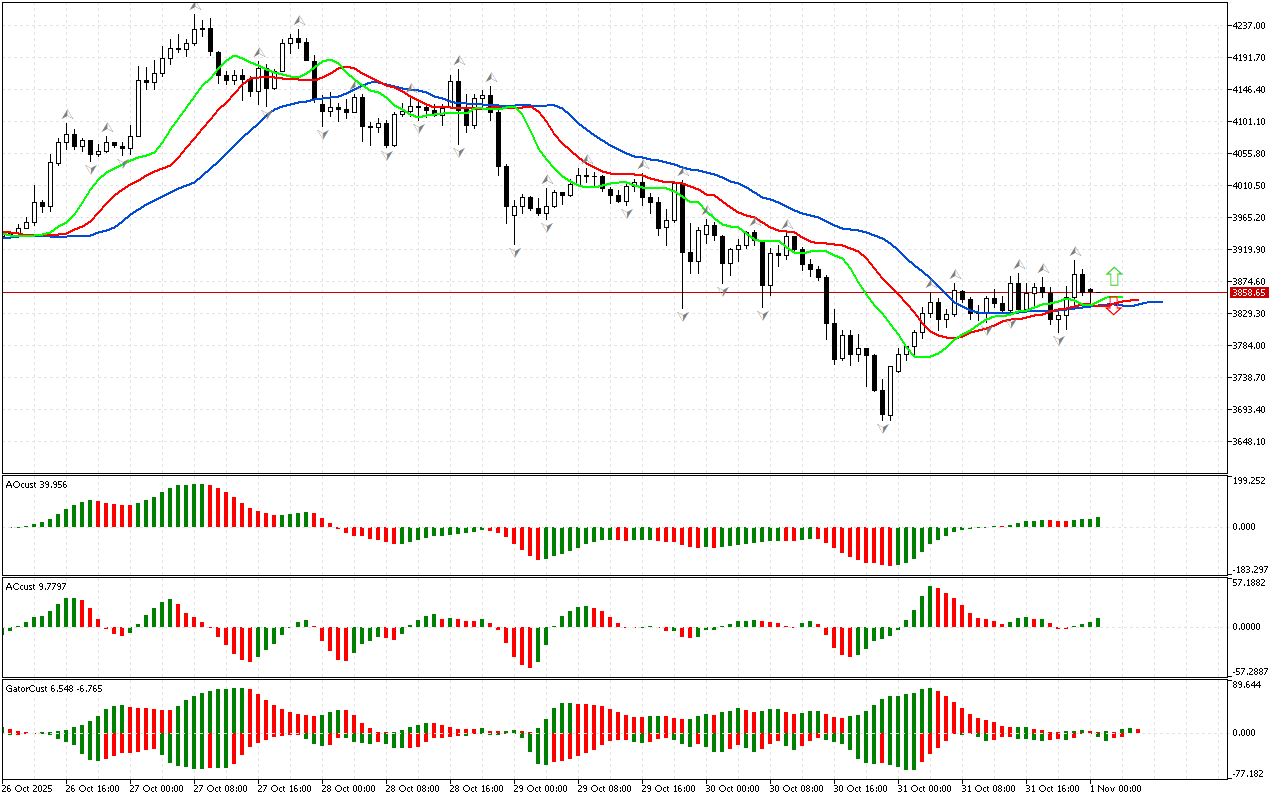Select the fractal arrow above the highest candle
This screenshot has height=800, width=1280.
pos(196,7)
